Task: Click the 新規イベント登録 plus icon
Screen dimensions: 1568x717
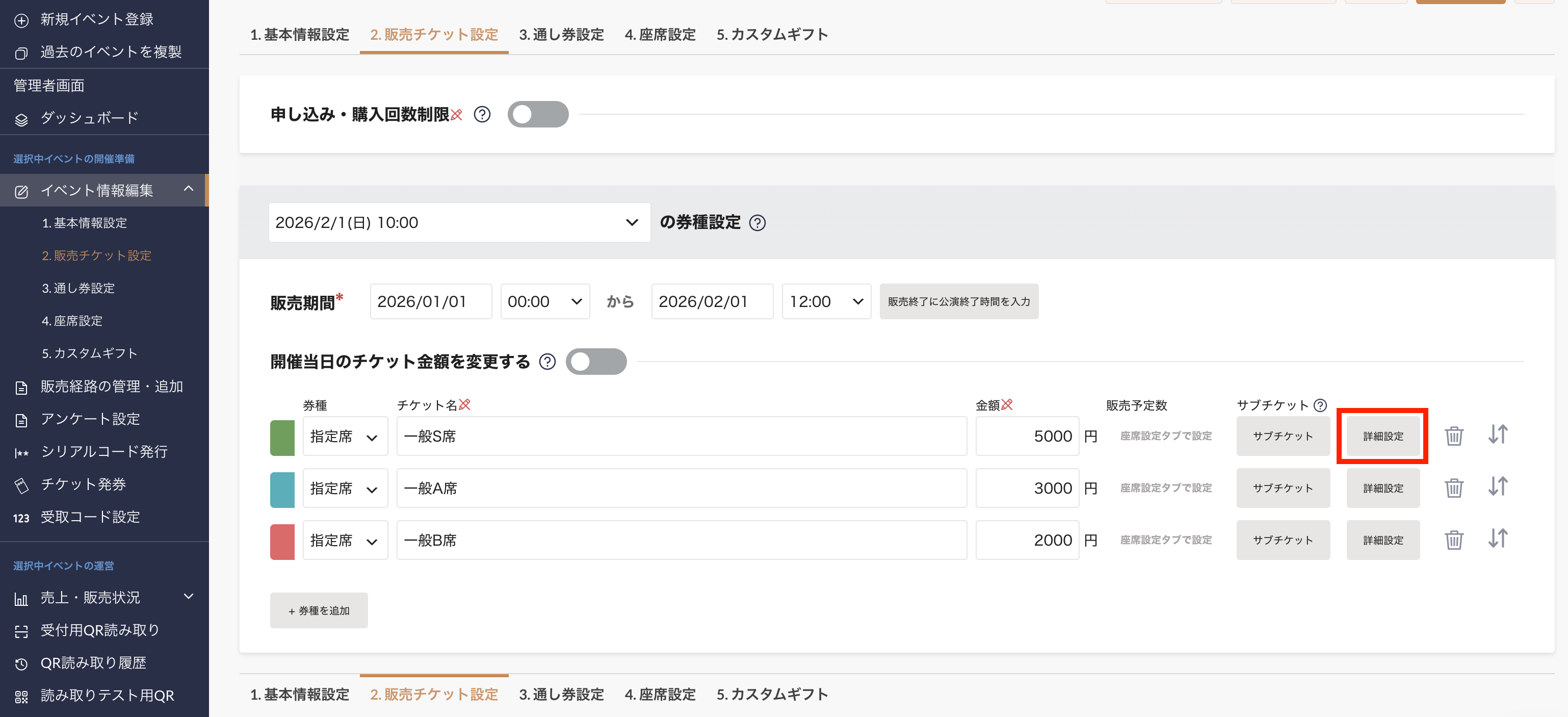Action: pos(22,19)
